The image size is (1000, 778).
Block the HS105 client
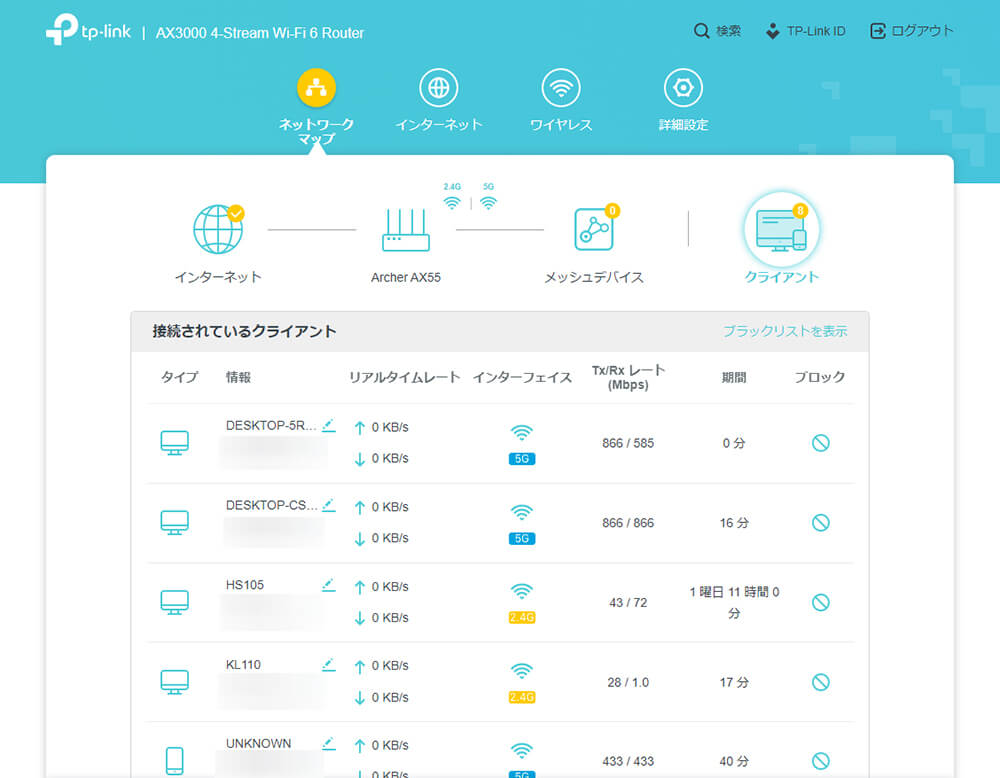821,602
